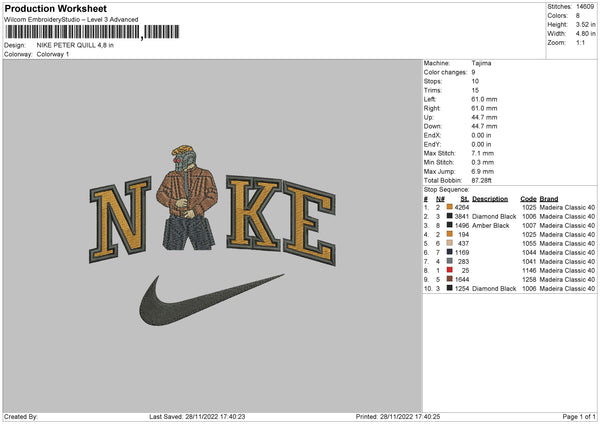The width and height of the screenshot is (600, 424).
Task: Click the black swatch in stop row 10
Action: click(450, 288)
